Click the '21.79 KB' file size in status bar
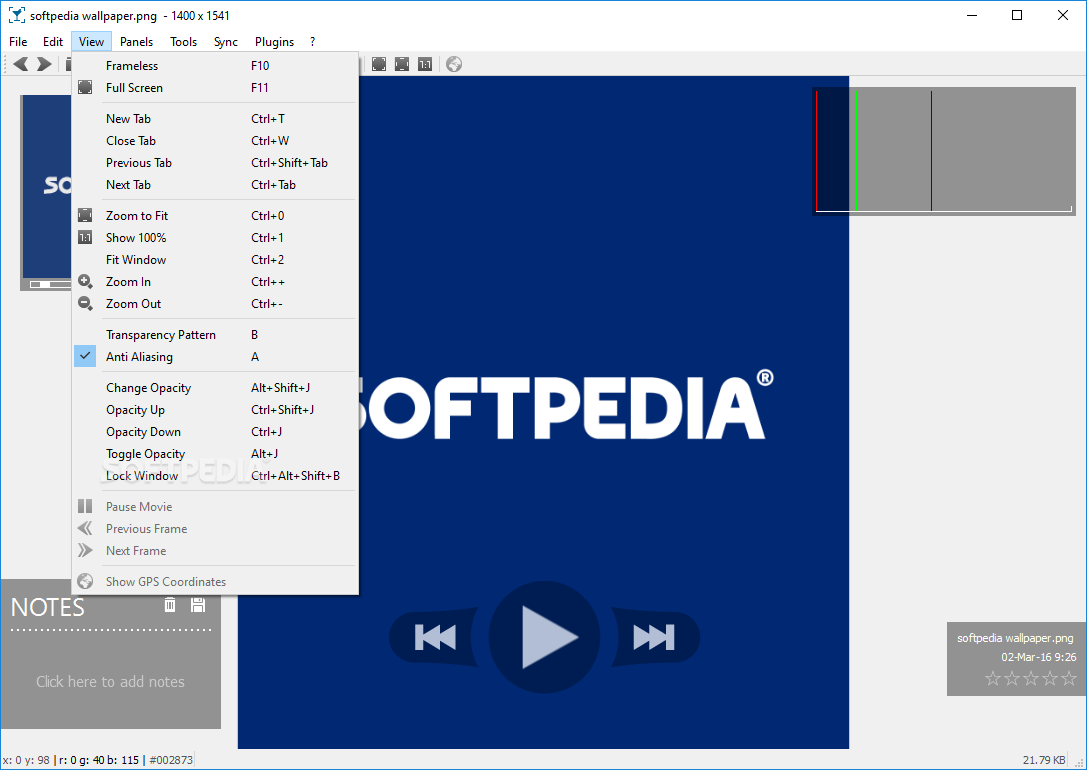The image size is (1087, 770). (x=1044, y=760)
